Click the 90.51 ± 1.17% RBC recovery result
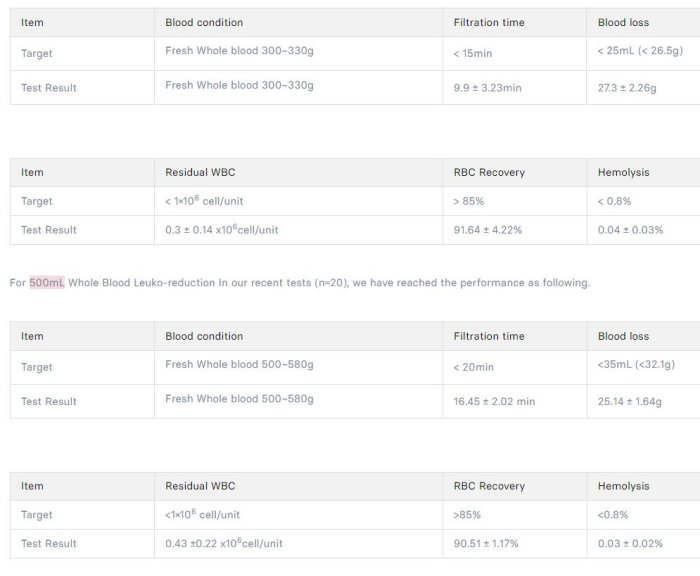 [x=485, y=544]
